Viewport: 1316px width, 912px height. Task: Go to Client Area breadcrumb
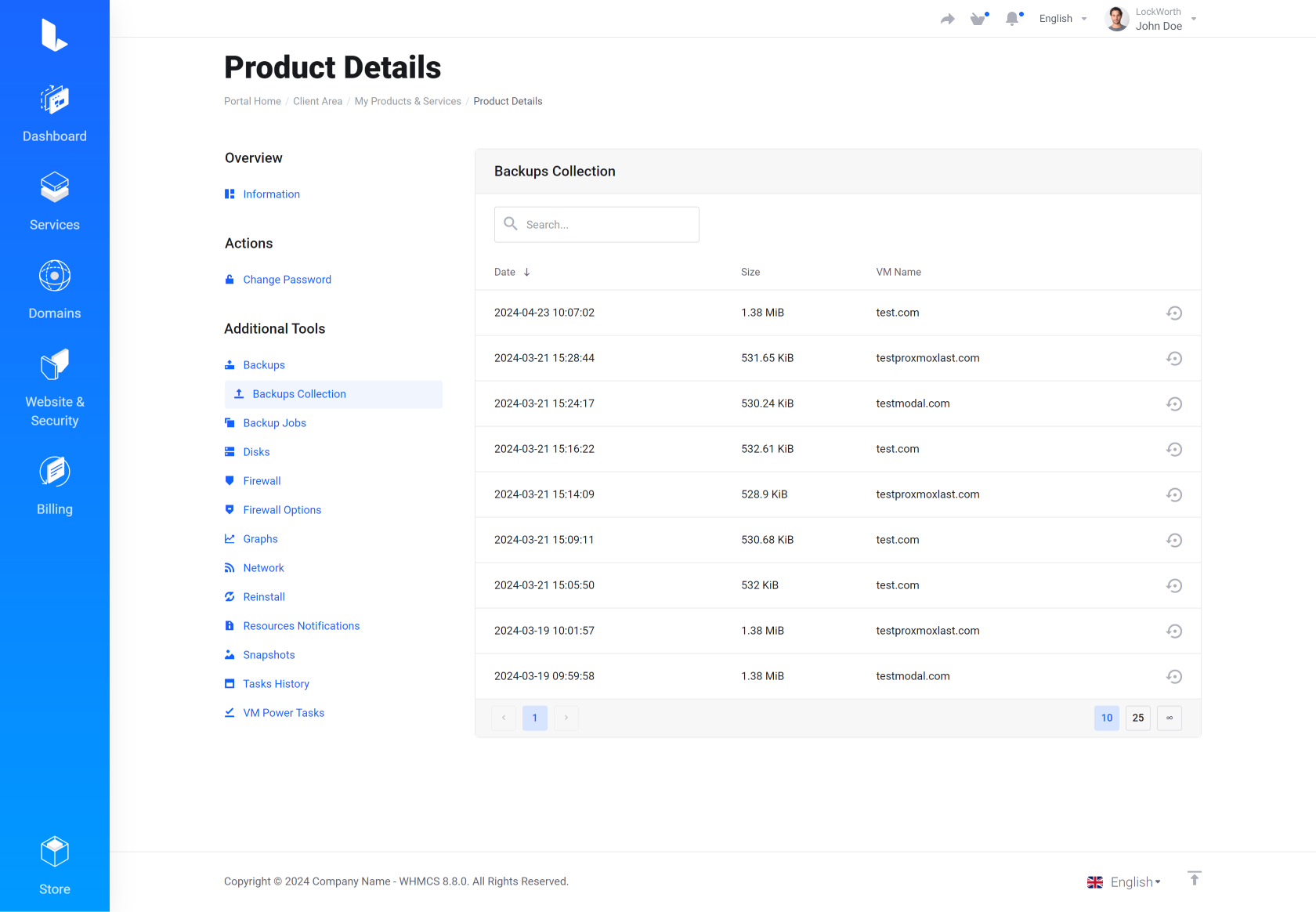pos(317,101)
